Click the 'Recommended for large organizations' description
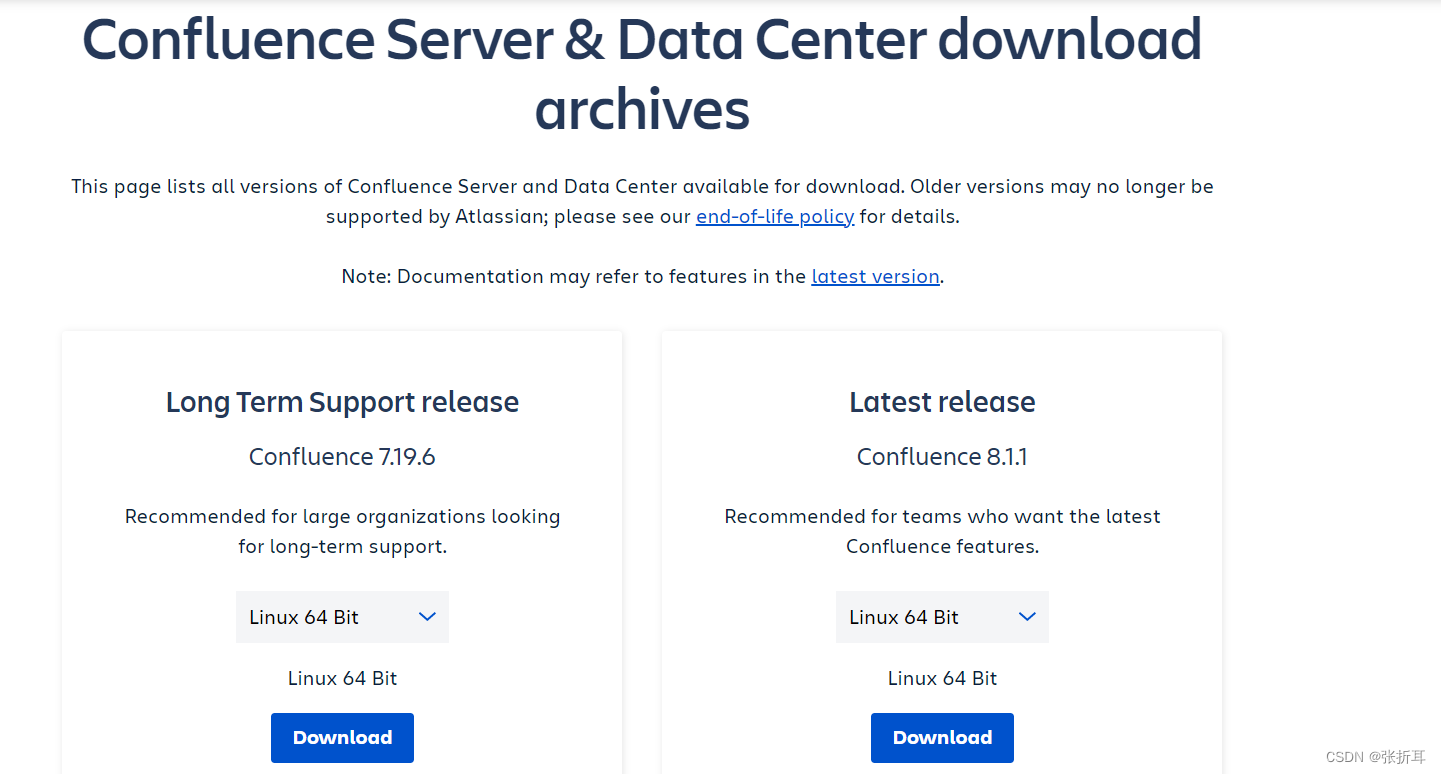1441x774 pixels. [342, 531]
